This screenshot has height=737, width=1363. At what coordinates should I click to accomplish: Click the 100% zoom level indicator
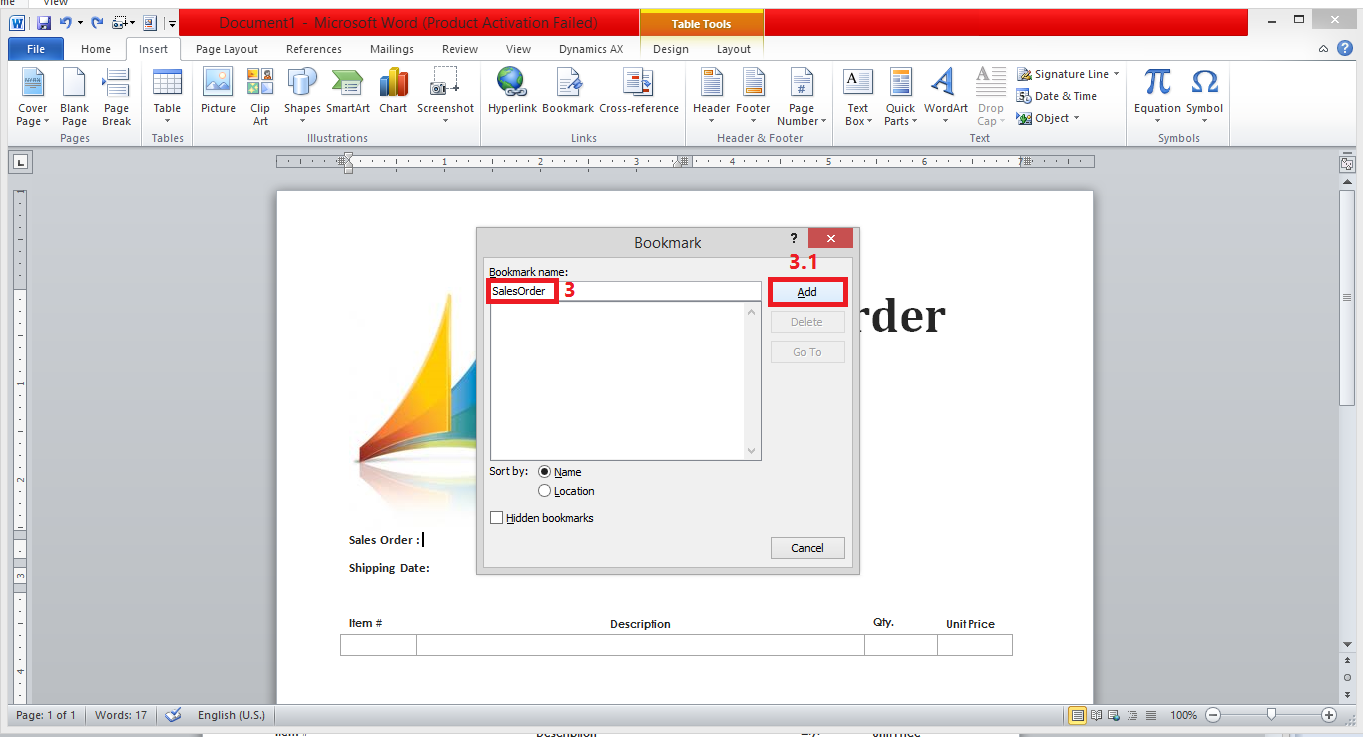pyautogui.click(x=1183, y=715)
